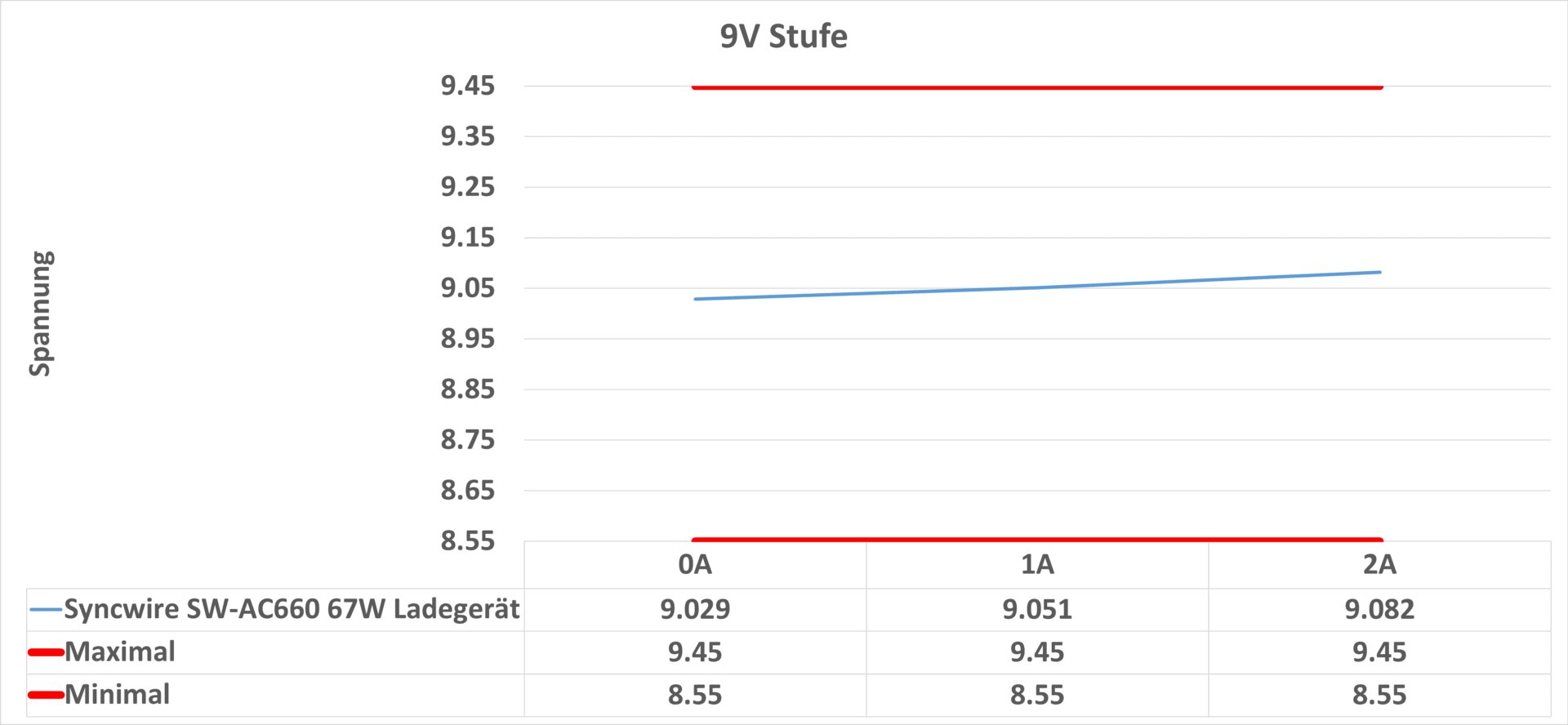Image resolution: width=1568 pixels, height=725 pixels.
Task: Click the blue Syncwire data line in chart
Action: point(1037,287)
